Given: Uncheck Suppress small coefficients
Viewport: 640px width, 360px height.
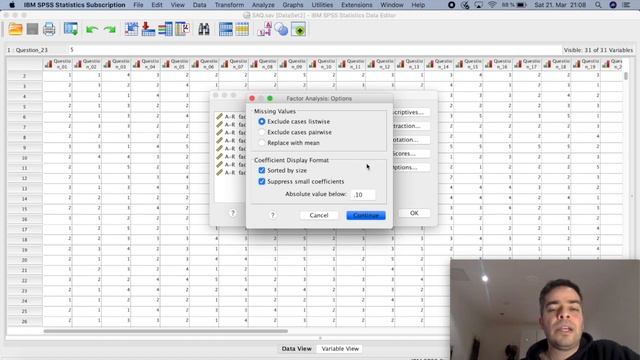Looking at the screenshot, I should [x=262, y=181].
